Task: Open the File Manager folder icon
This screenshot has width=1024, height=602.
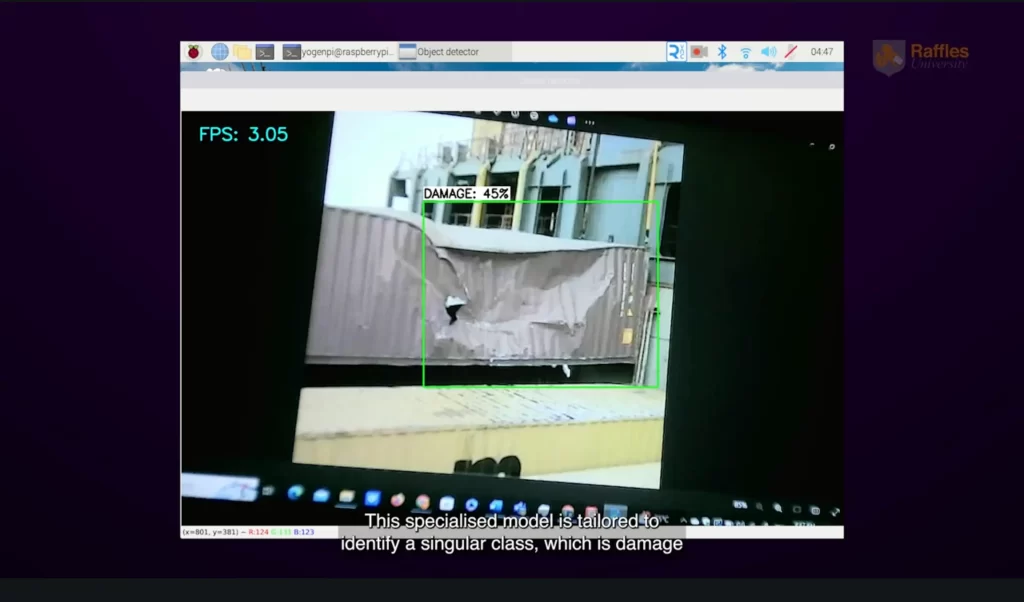Action: [242, 52]
